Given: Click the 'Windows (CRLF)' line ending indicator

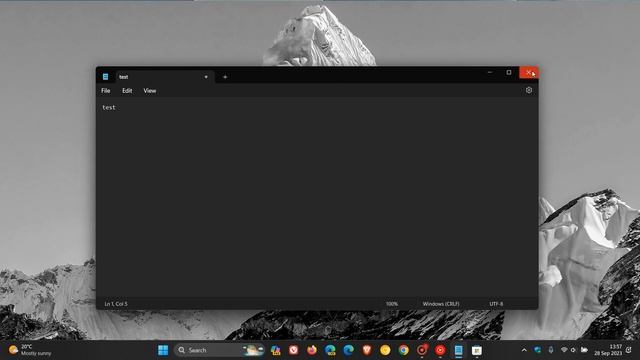Looking at the screenshot, I should click(441, 304).
